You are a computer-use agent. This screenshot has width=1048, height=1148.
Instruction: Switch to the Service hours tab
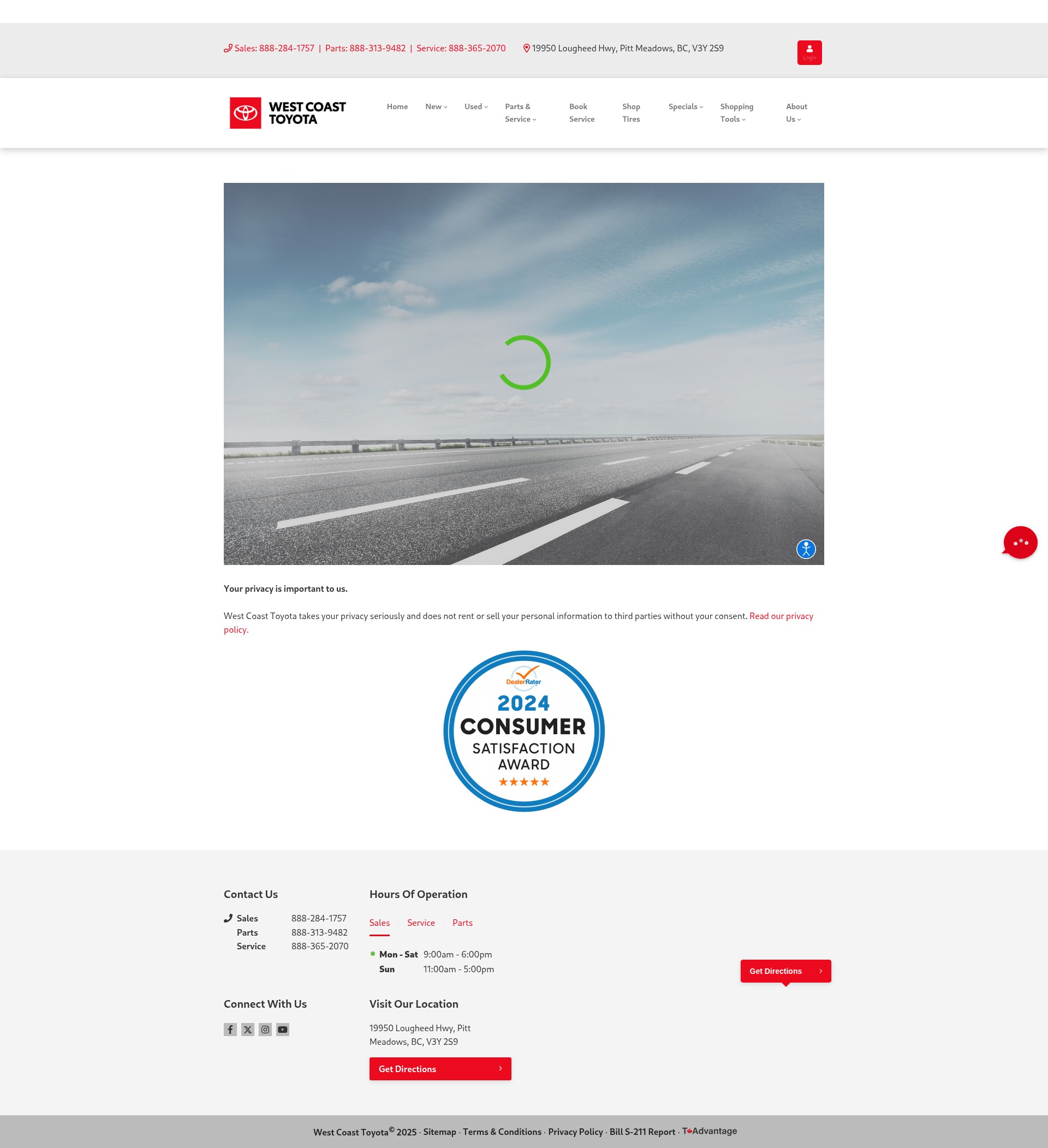(x=421, y=923)
